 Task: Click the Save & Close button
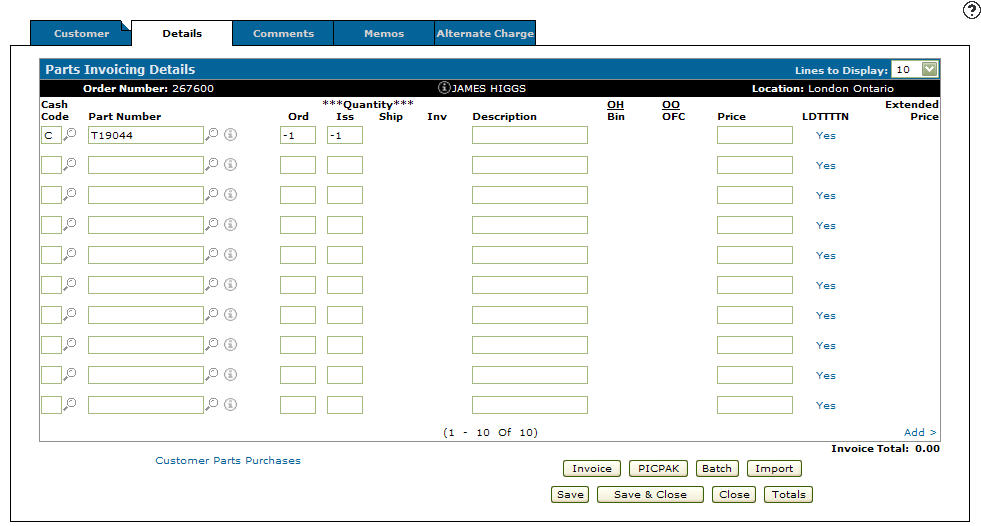click(650, 495)
